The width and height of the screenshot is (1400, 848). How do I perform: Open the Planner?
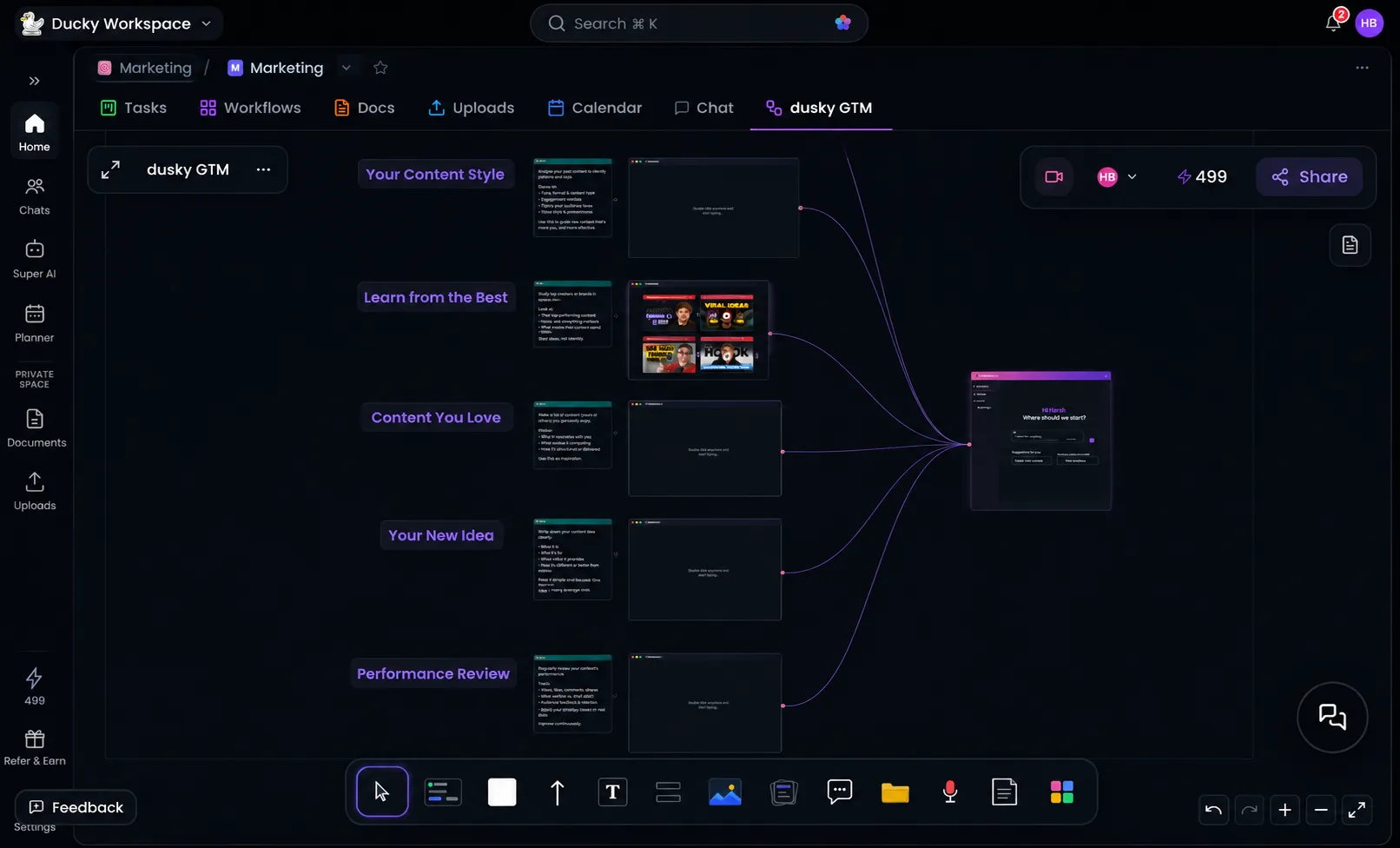coord(35,323)
